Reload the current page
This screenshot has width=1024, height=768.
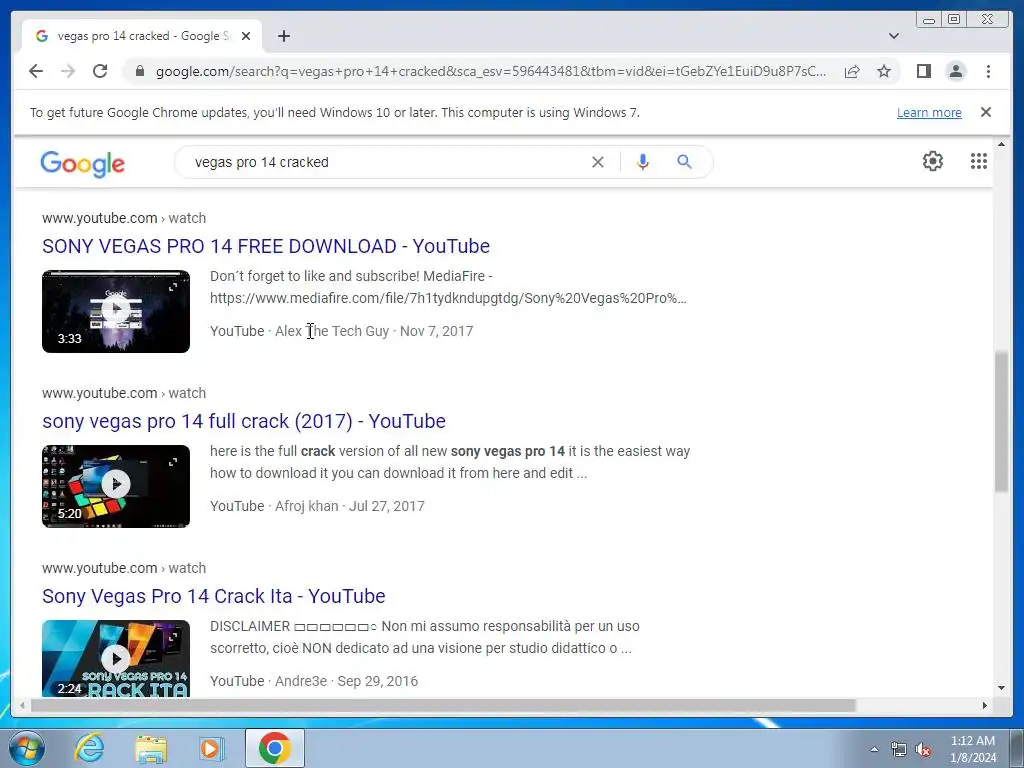point(100,71)
